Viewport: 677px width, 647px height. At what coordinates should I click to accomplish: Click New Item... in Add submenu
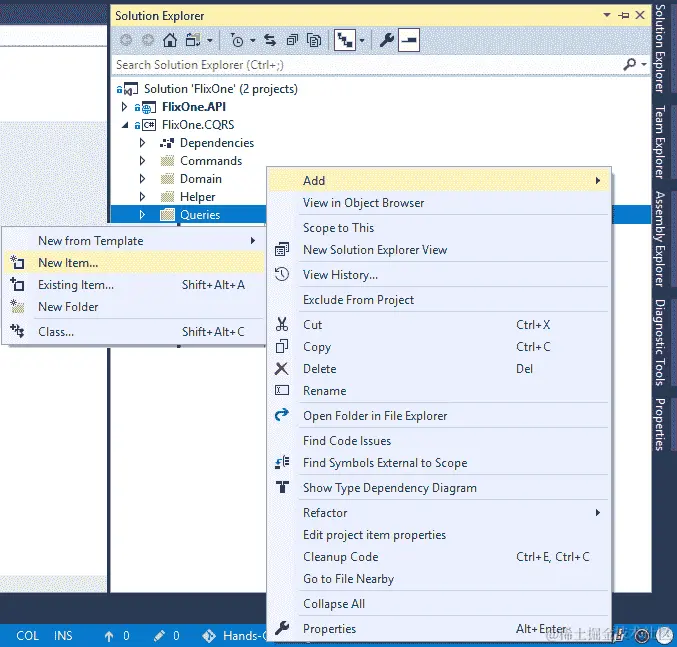pos(134,263)
